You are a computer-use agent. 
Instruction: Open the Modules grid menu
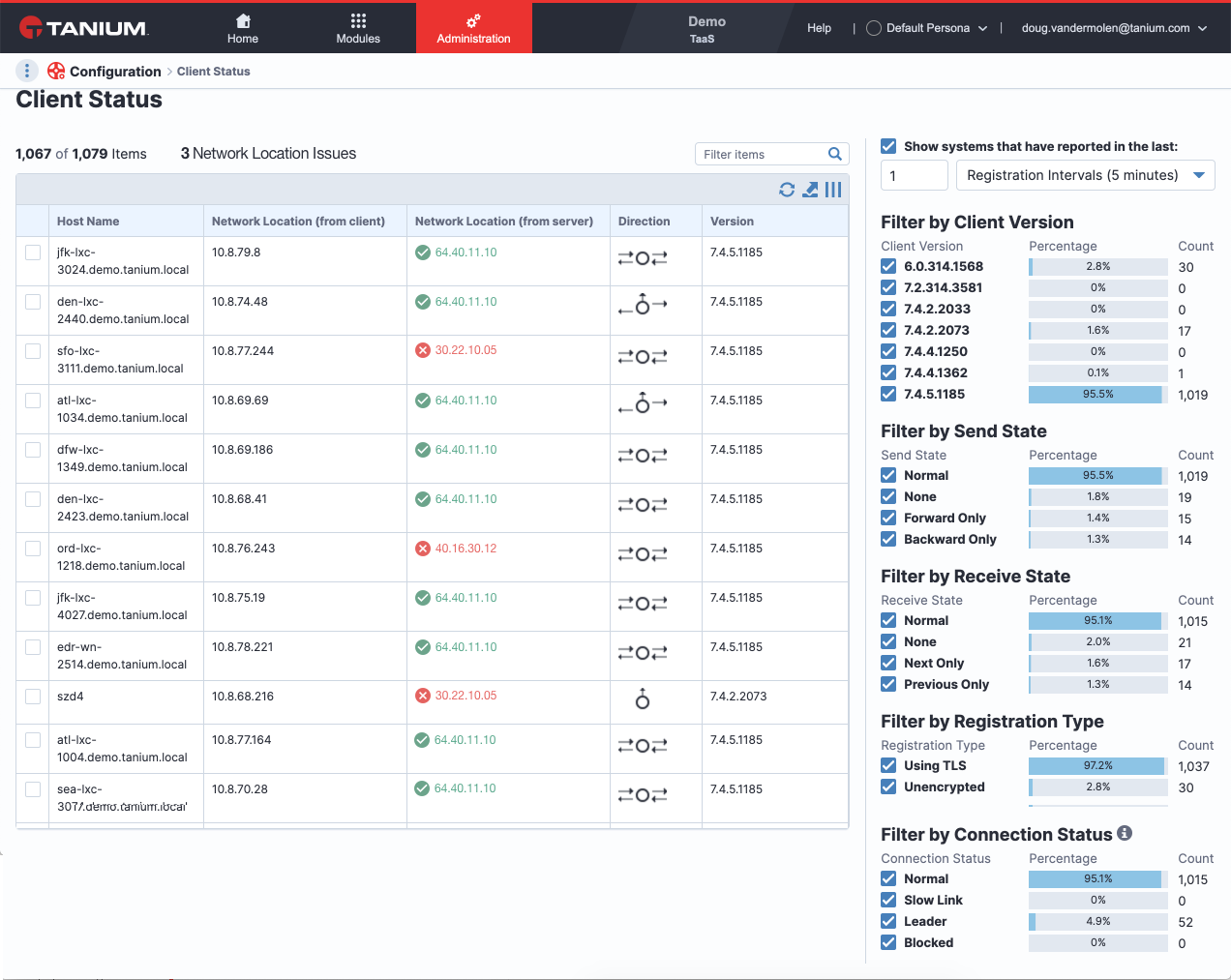358,28
